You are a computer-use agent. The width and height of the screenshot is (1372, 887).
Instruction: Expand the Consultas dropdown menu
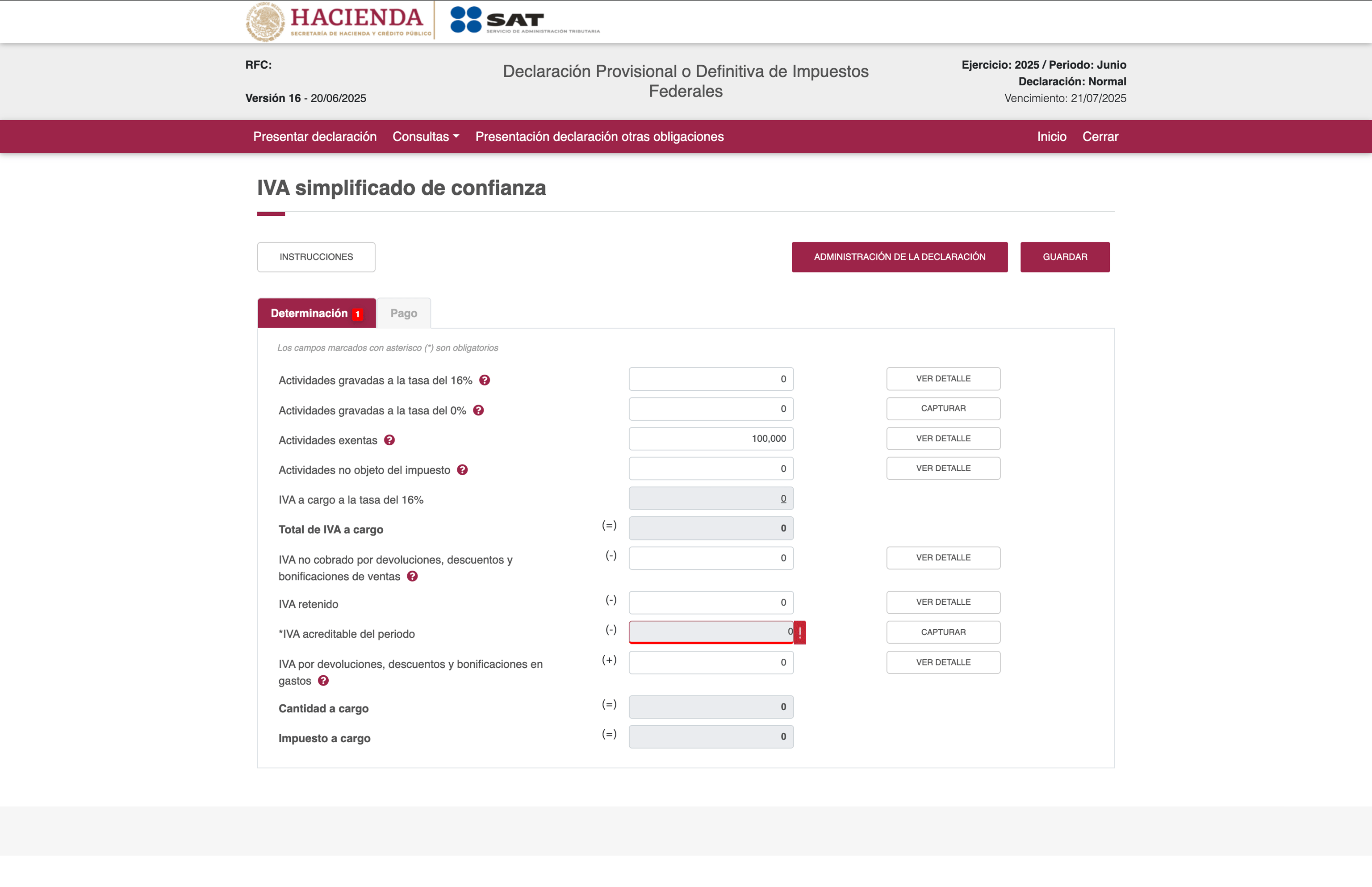426,137
